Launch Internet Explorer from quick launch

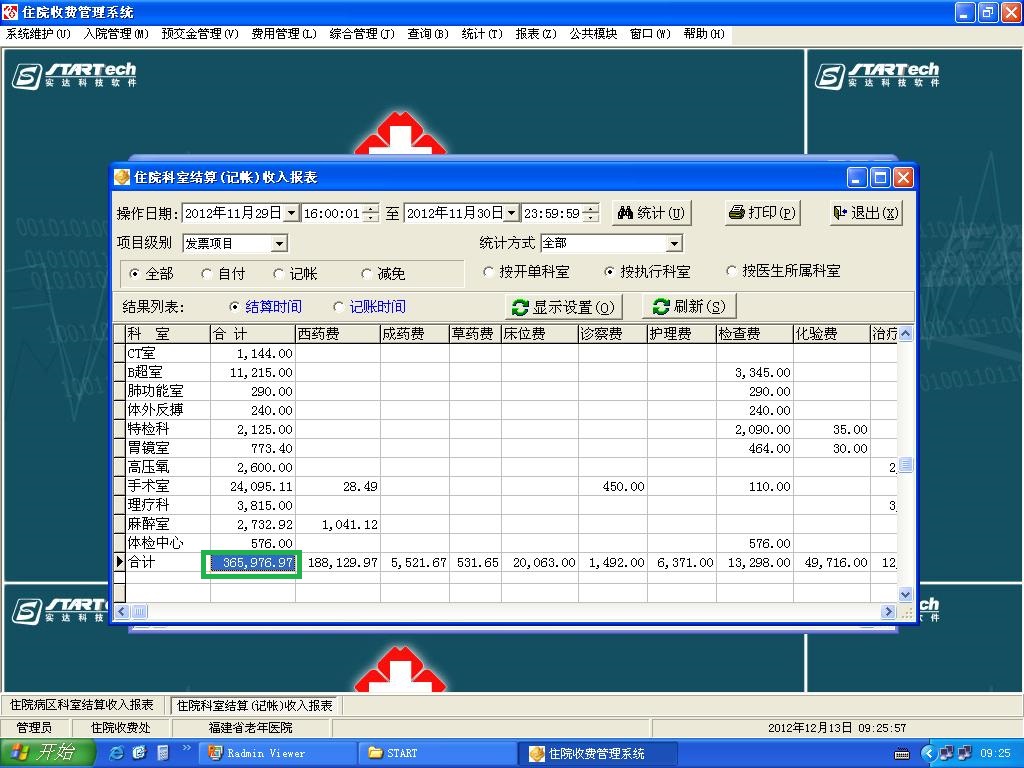pyautogui.click(x=116, y=753)
